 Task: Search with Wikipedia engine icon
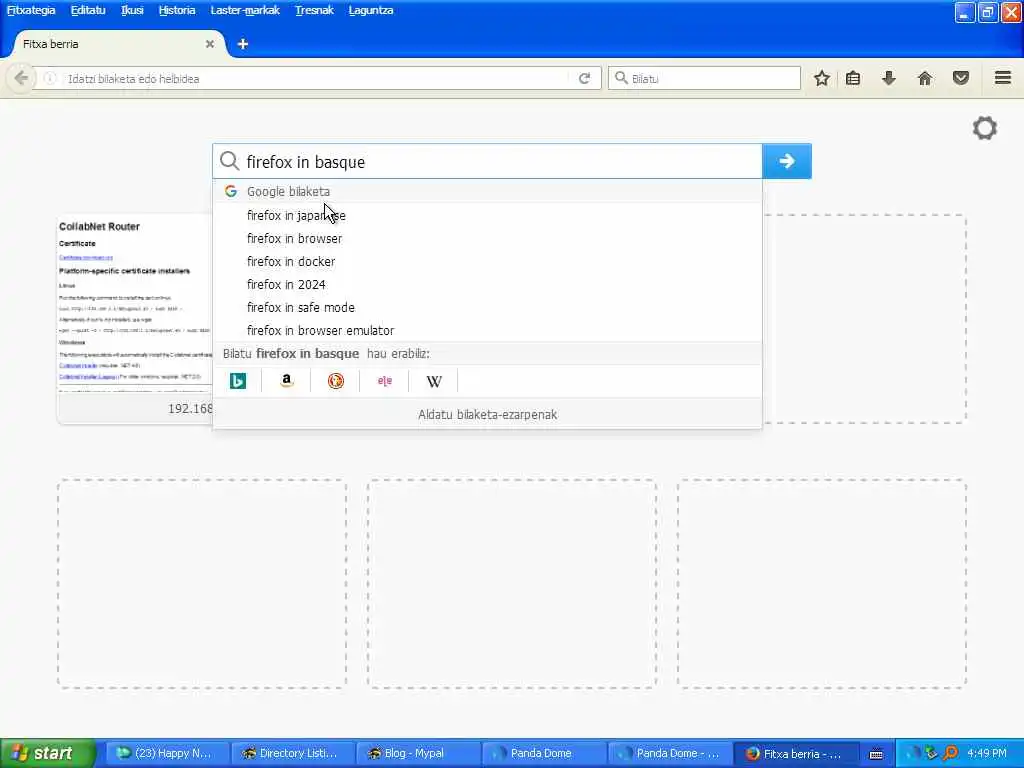pyautogui.click(x=434, y=381)
